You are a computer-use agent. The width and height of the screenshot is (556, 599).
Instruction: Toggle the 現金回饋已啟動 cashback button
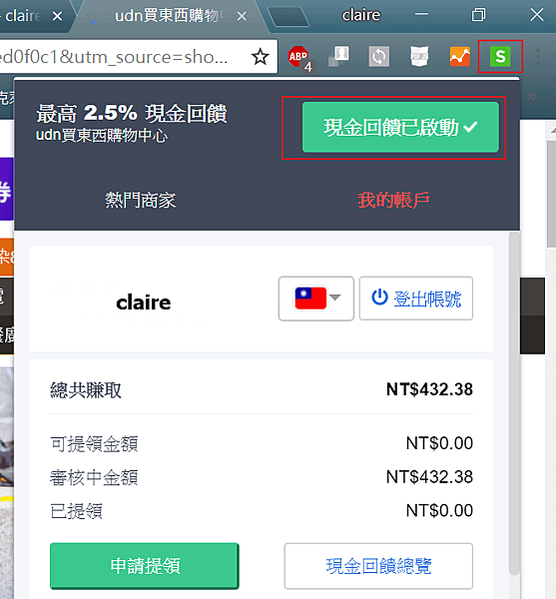pyautogui.click(x=400, y=127)
